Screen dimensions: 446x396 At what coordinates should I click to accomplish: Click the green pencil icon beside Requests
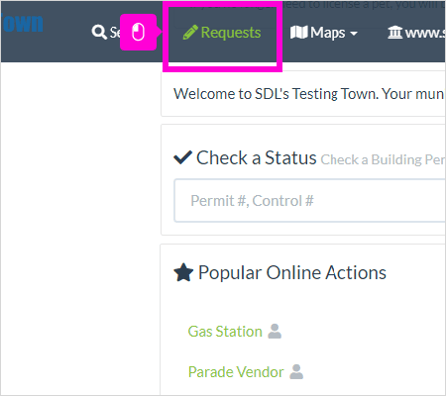190,33
